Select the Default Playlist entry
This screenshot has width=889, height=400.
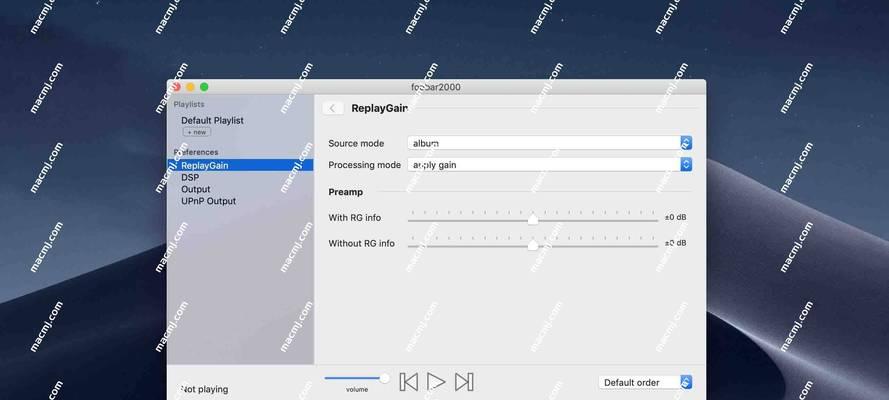212,121
